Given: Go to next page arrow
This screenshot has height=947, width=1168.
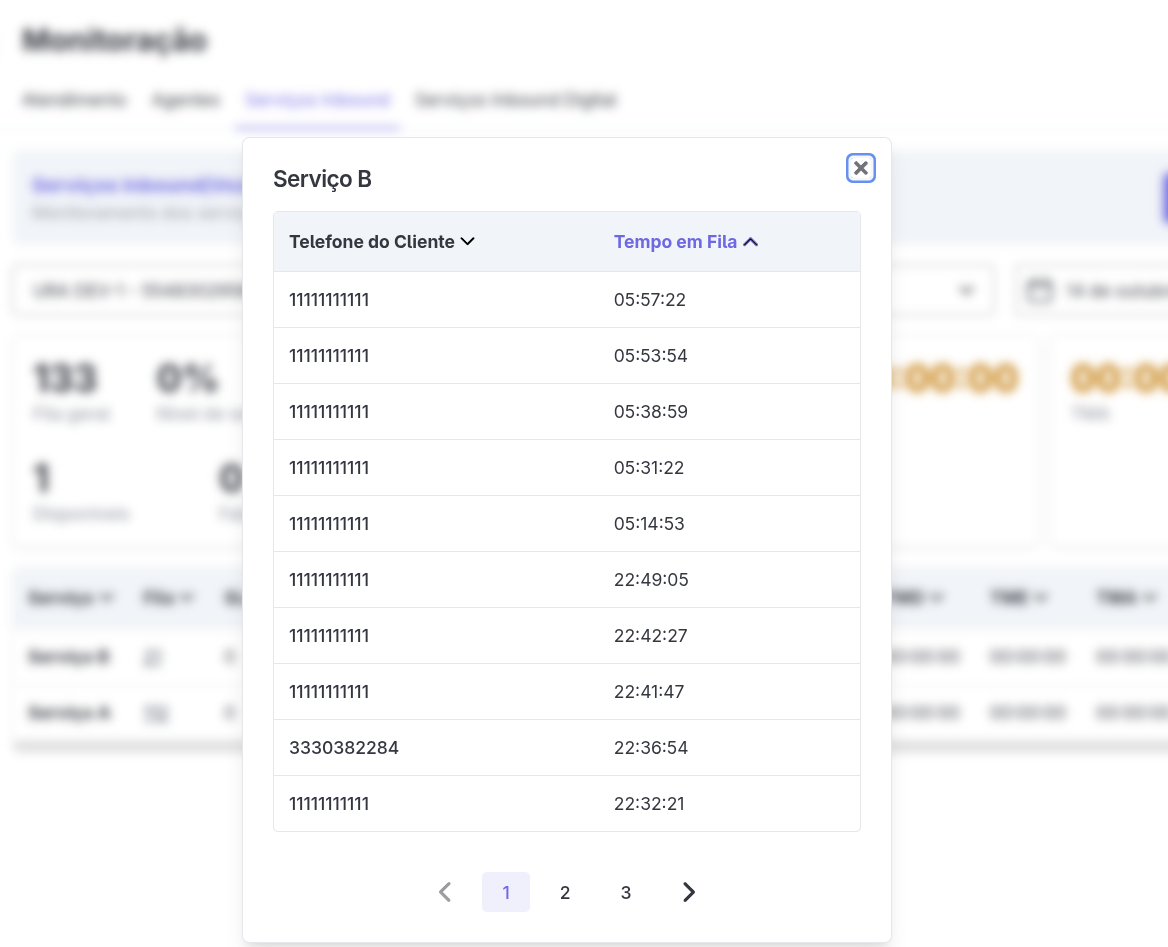Looking at the screenshot, I should 688,892.
